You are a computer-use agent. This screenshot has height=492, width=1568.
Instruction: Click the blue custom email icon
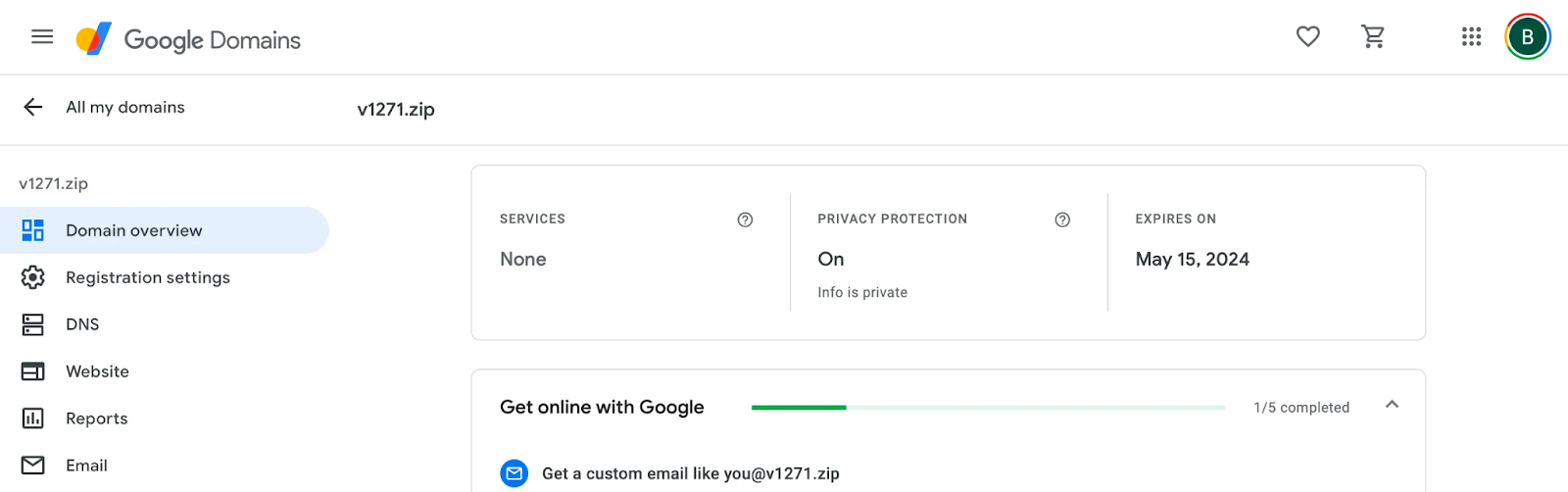point(514,473)
